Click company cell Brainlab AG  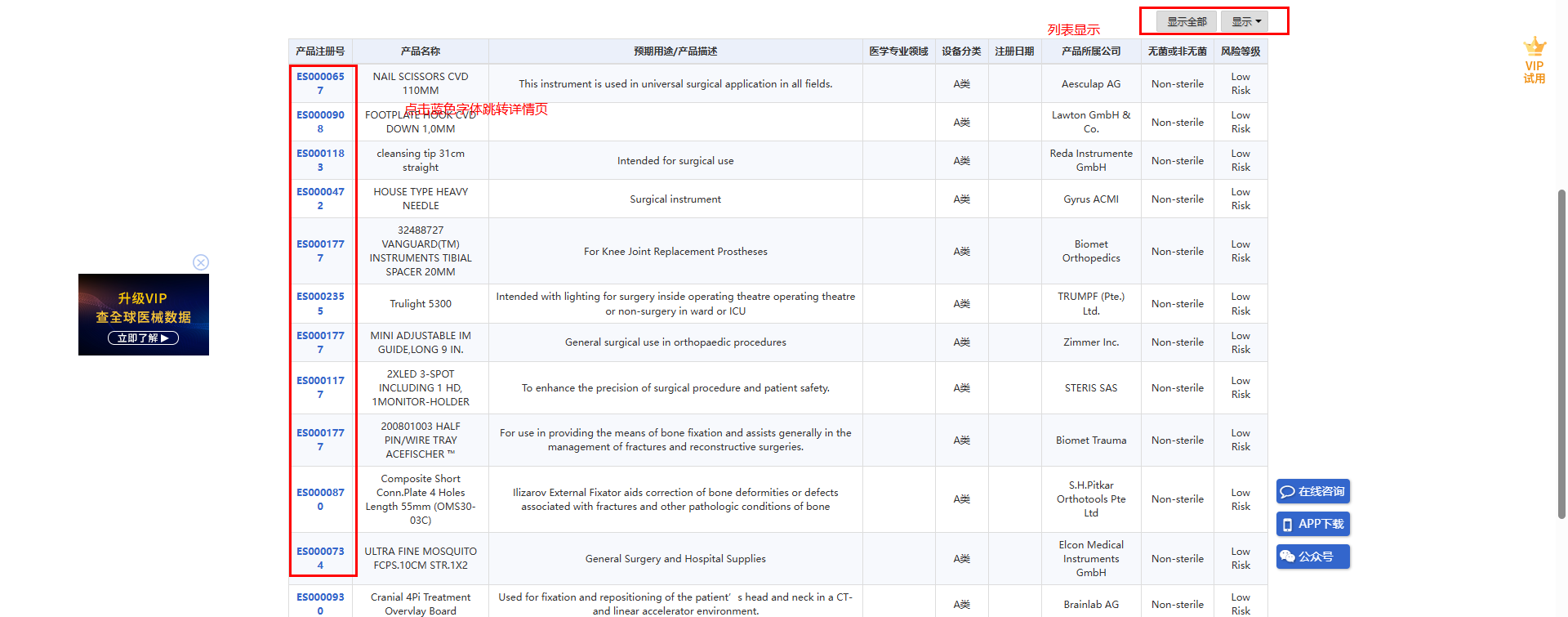pyautogui.click(x=1091, y=604)
